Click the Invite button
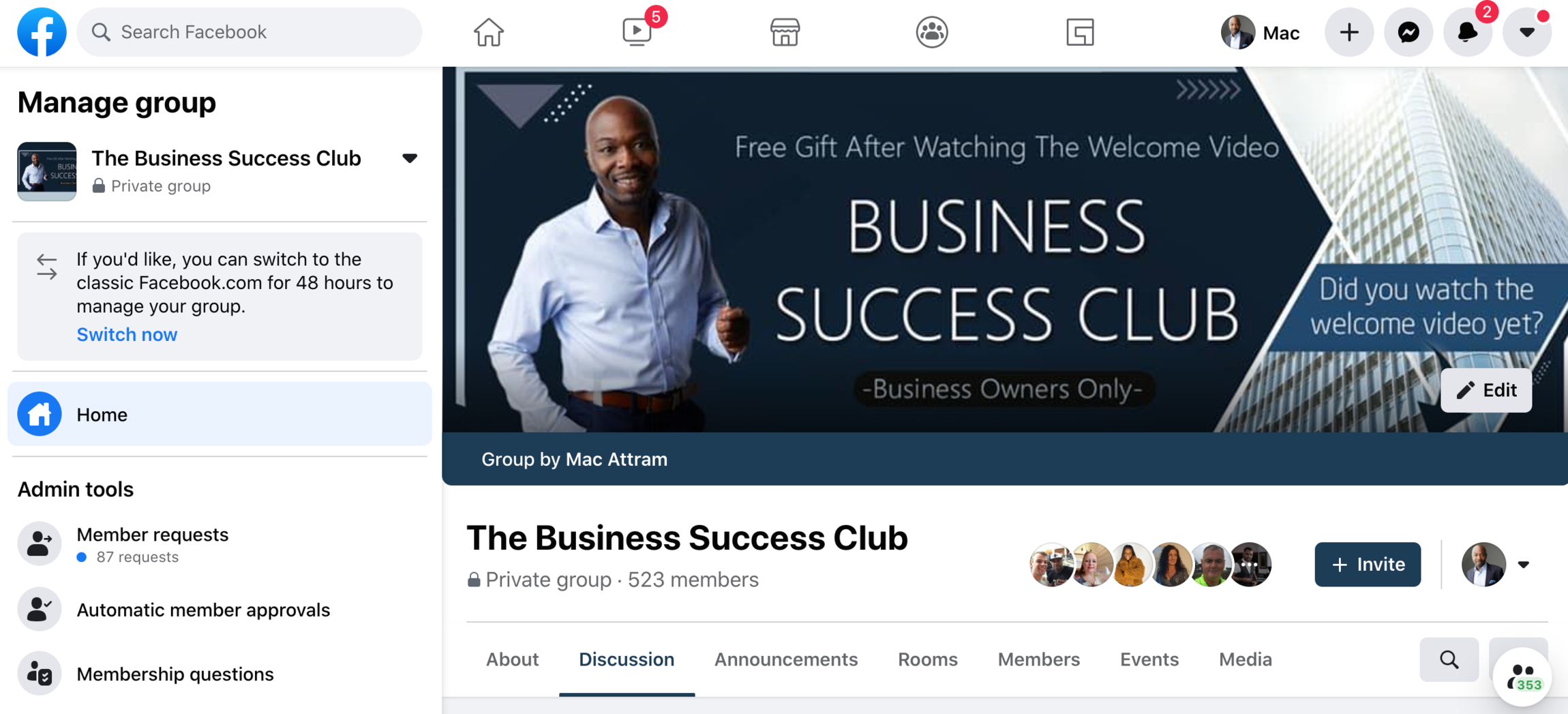This screenshot has width=1568, height=714. [x=1368, y=565]
